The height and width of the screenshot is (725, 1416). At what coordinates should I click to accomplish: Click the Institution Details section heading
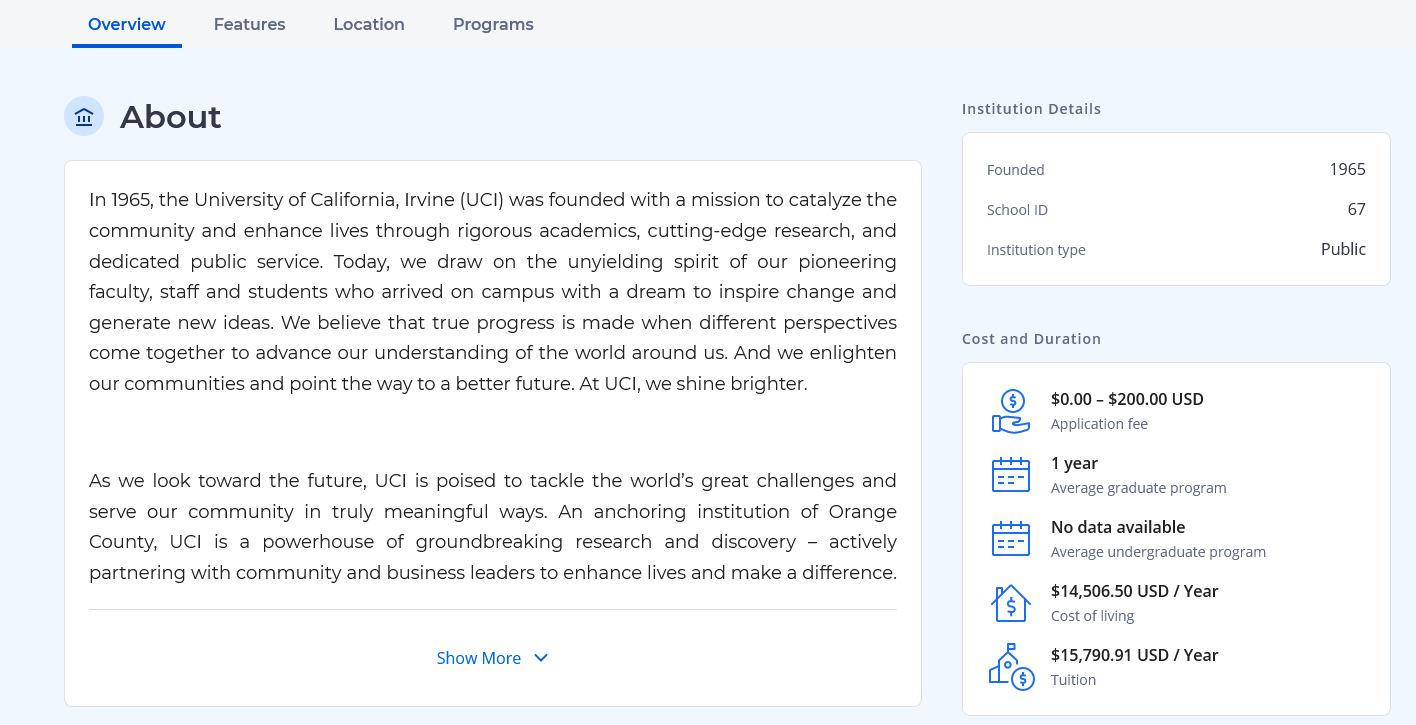[x=1031, y=109]
